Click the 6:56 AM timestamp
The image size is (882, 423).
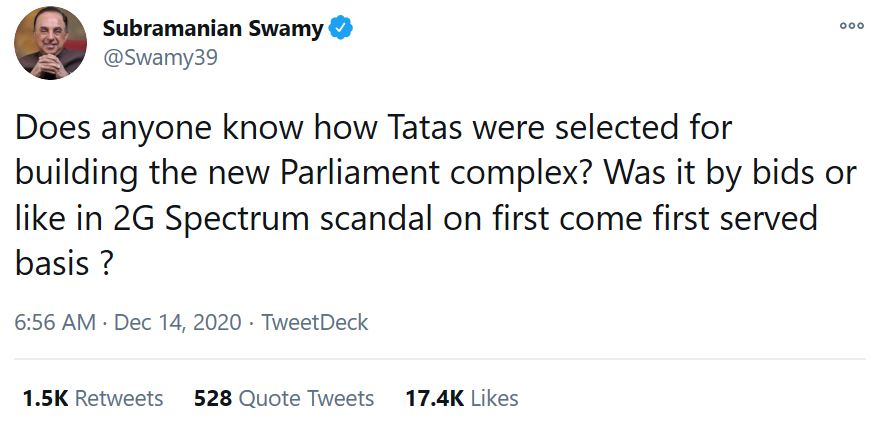pyautogui.click(x=55, y=323)
